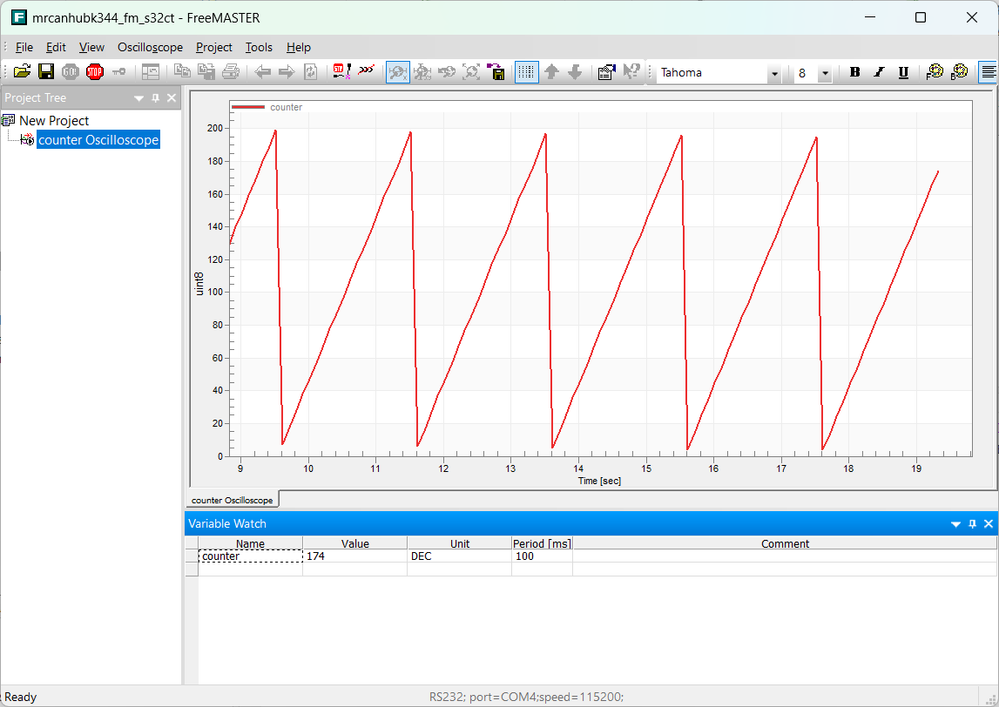Click the red connection stop plug icon
The height and width of the screenshot is (707, 999).
(x=342, y=72)
